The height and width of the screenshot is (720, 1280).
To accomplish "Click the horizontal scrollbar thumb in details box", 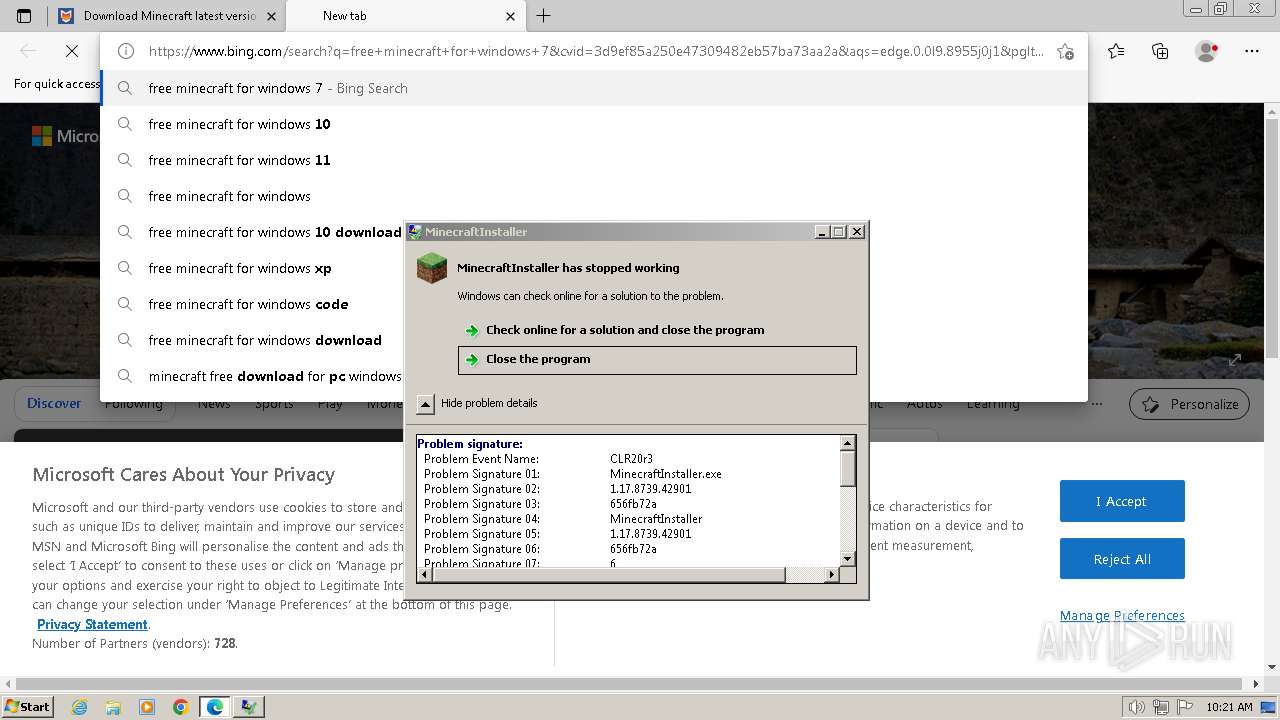I will tap(607, 575).
